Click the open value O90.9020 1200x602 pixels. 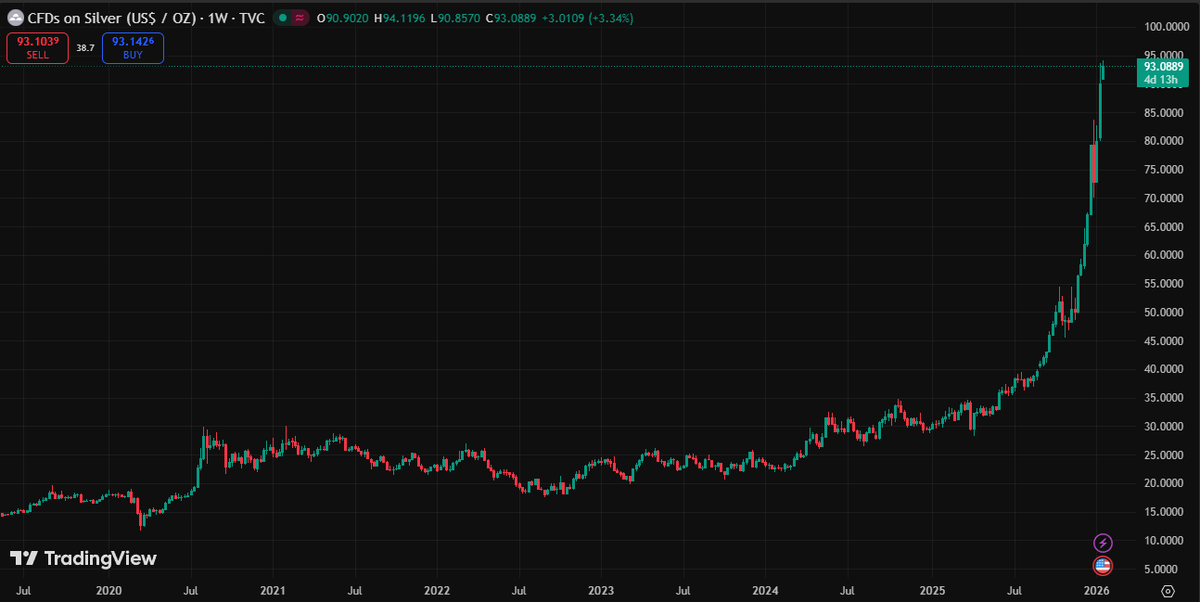(x=343, y=18)
